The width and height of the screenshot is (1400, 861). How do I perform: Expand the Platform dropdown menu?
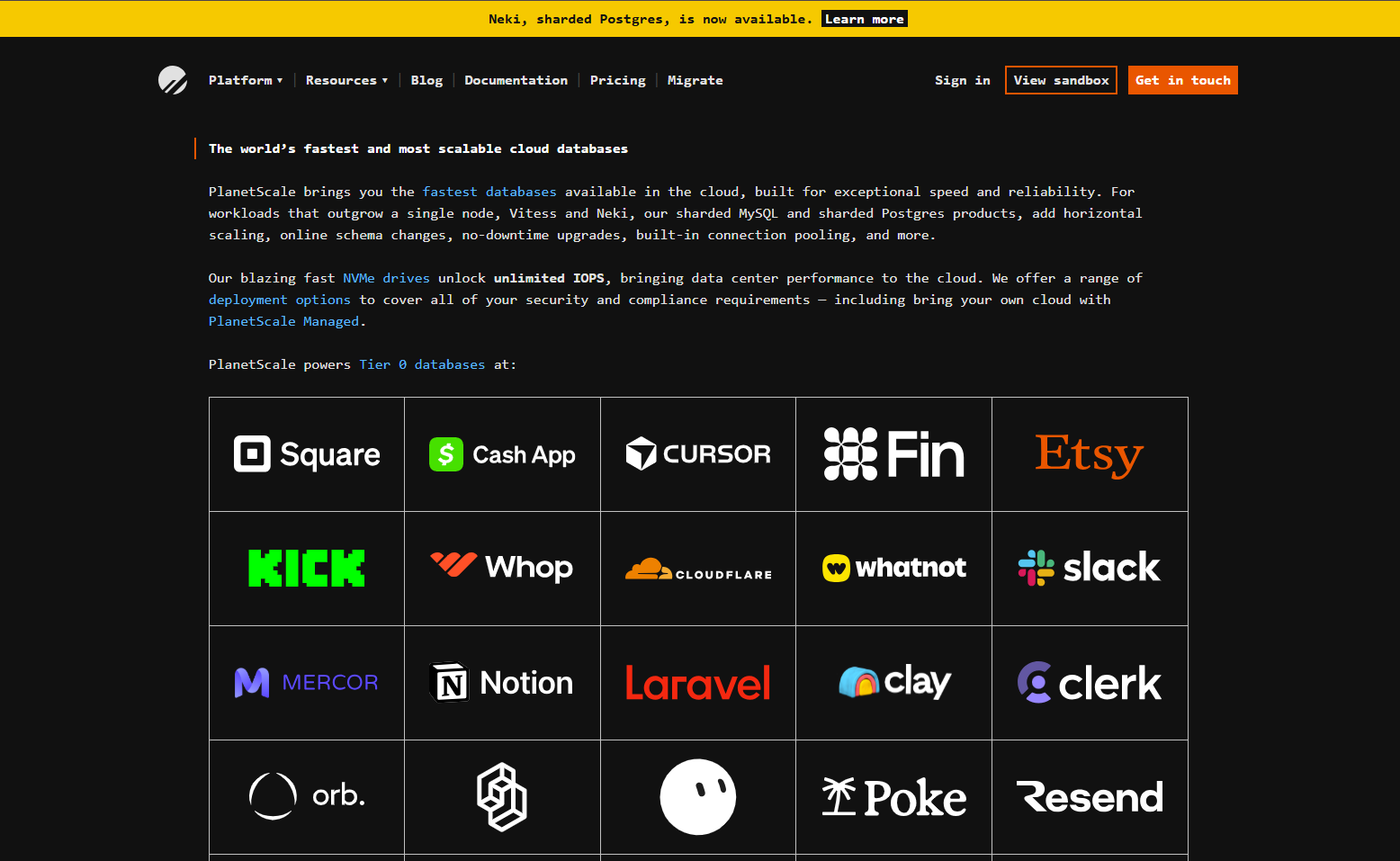246,80
